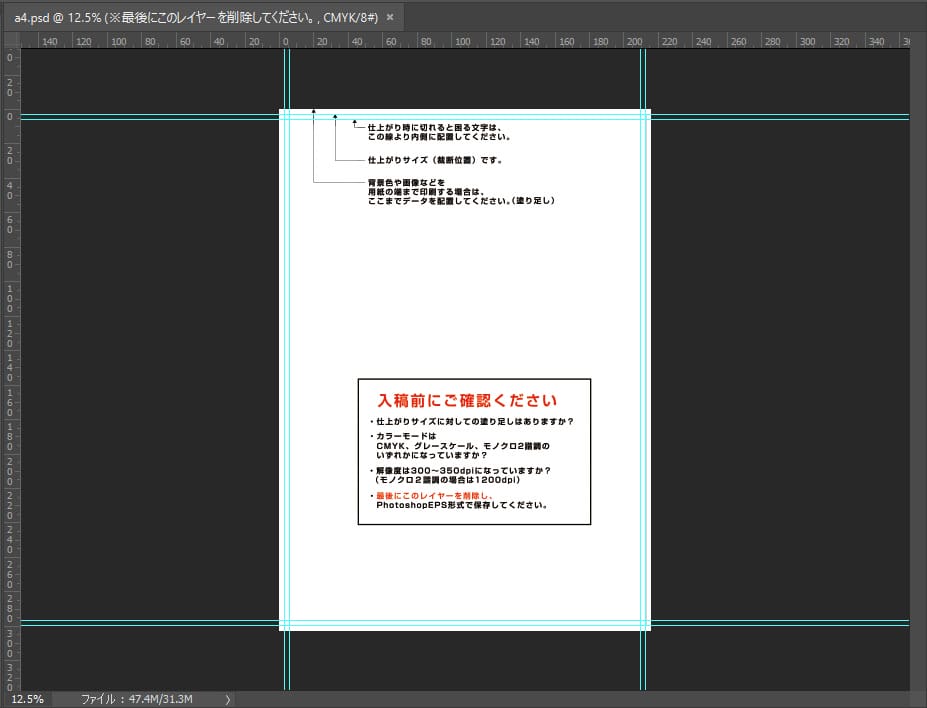Click the line 解像度は300～350dpiになっていますか？
Viewport: 927px width, 708px height.
pyautogui.click(x=461, y=470)
